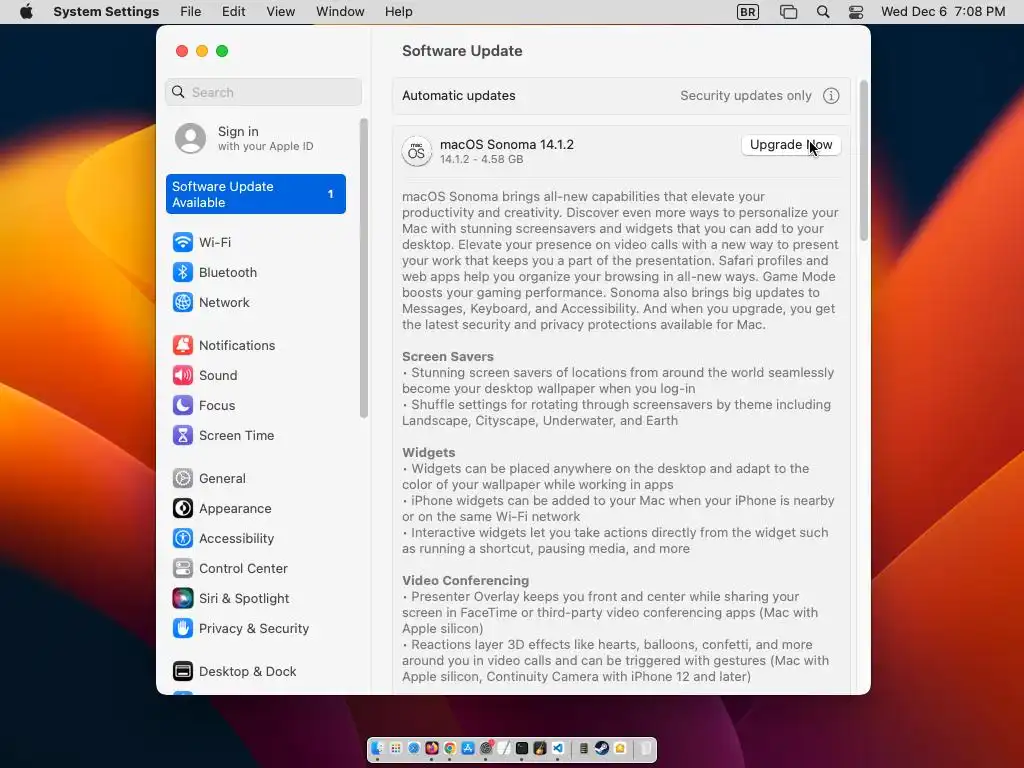Open the File menu

(191, 12)
